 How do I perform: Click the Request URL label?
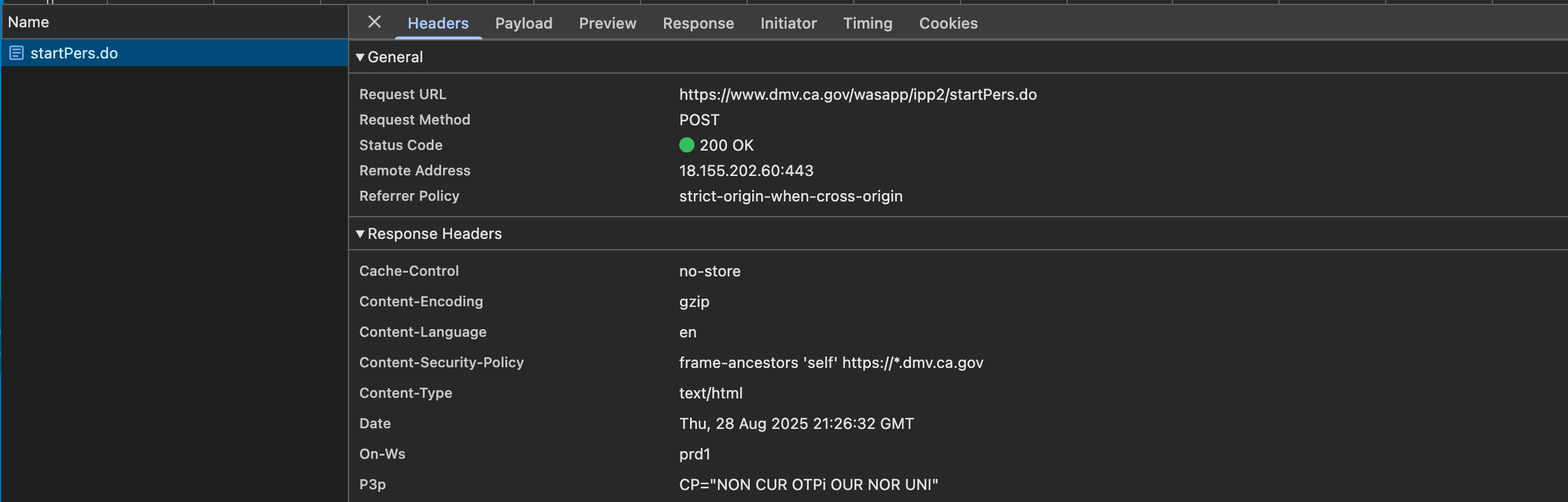[402, 95]
